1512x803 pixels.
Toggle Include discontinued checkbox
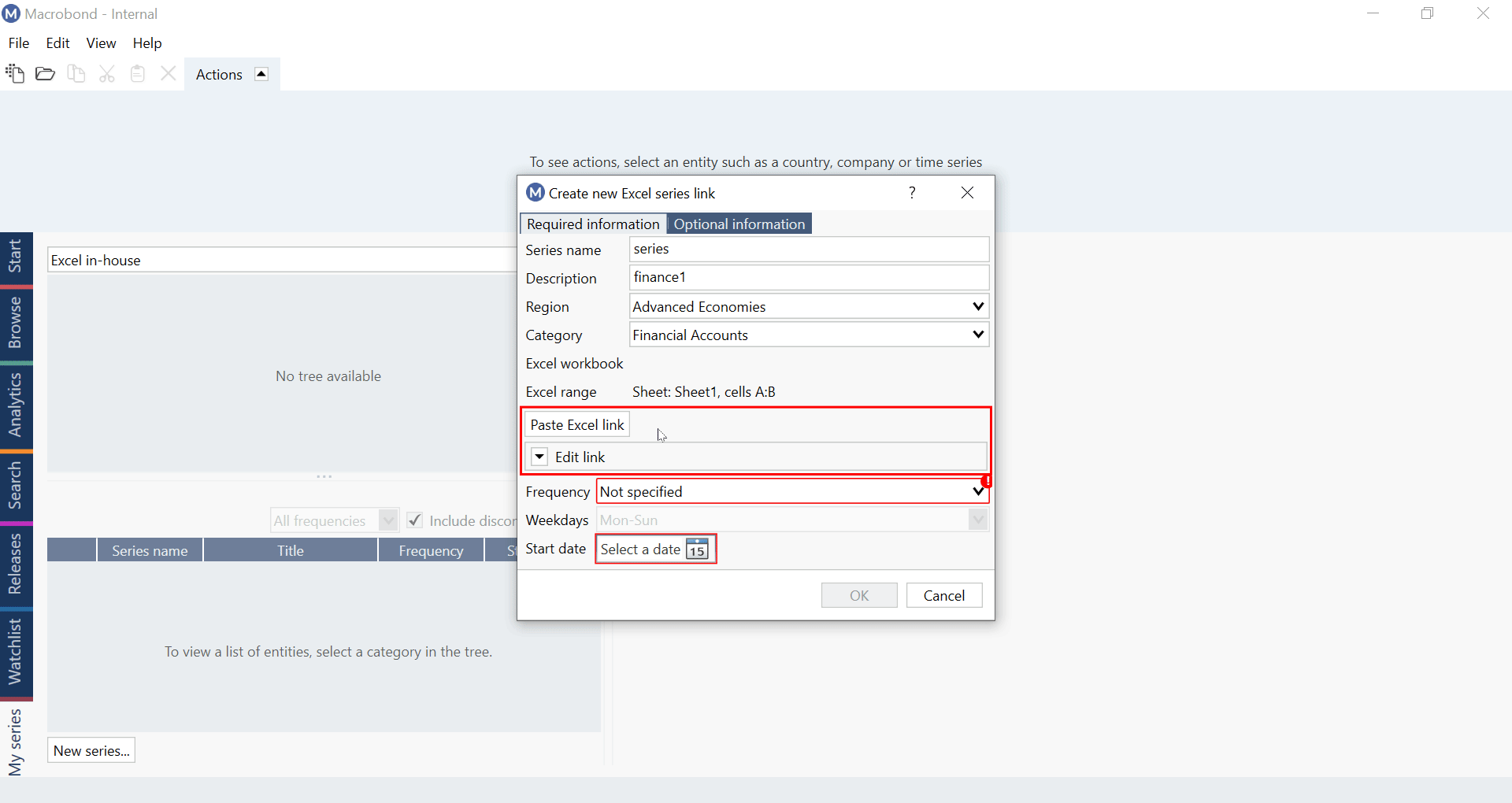(x=415, y=520)
